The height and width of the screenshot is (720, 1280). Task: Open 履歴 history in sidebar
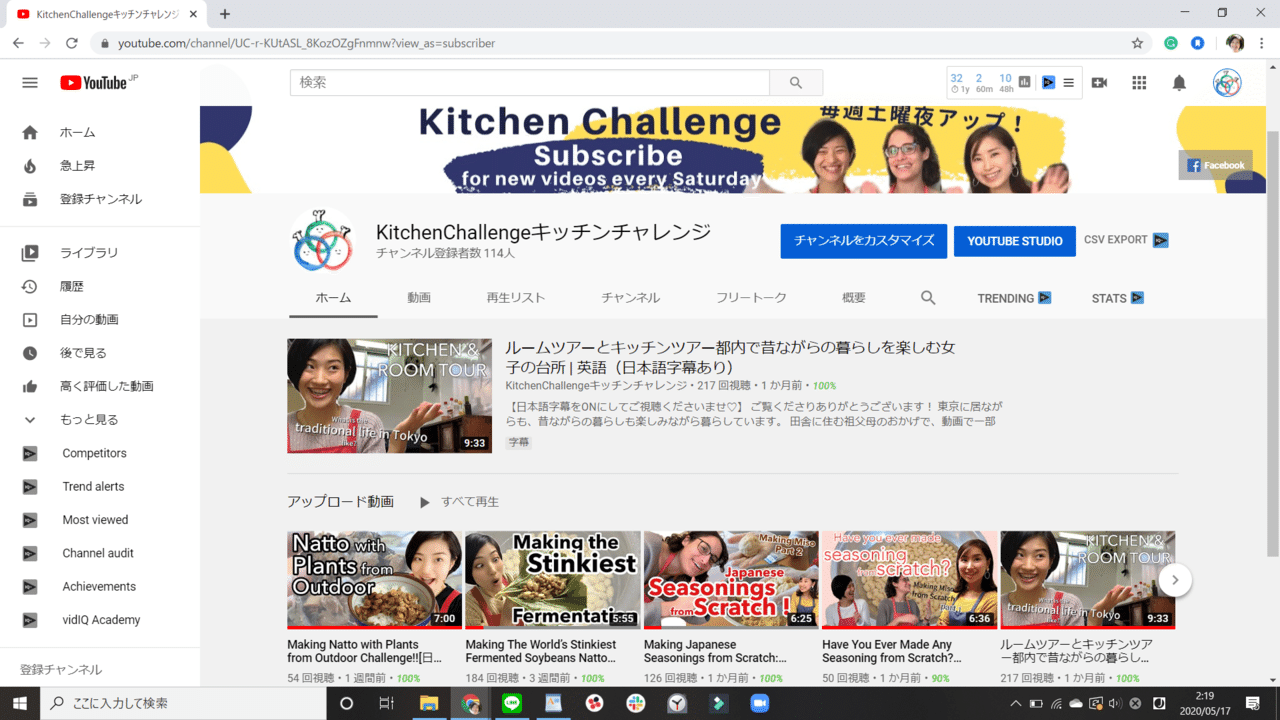pos(100,286)
